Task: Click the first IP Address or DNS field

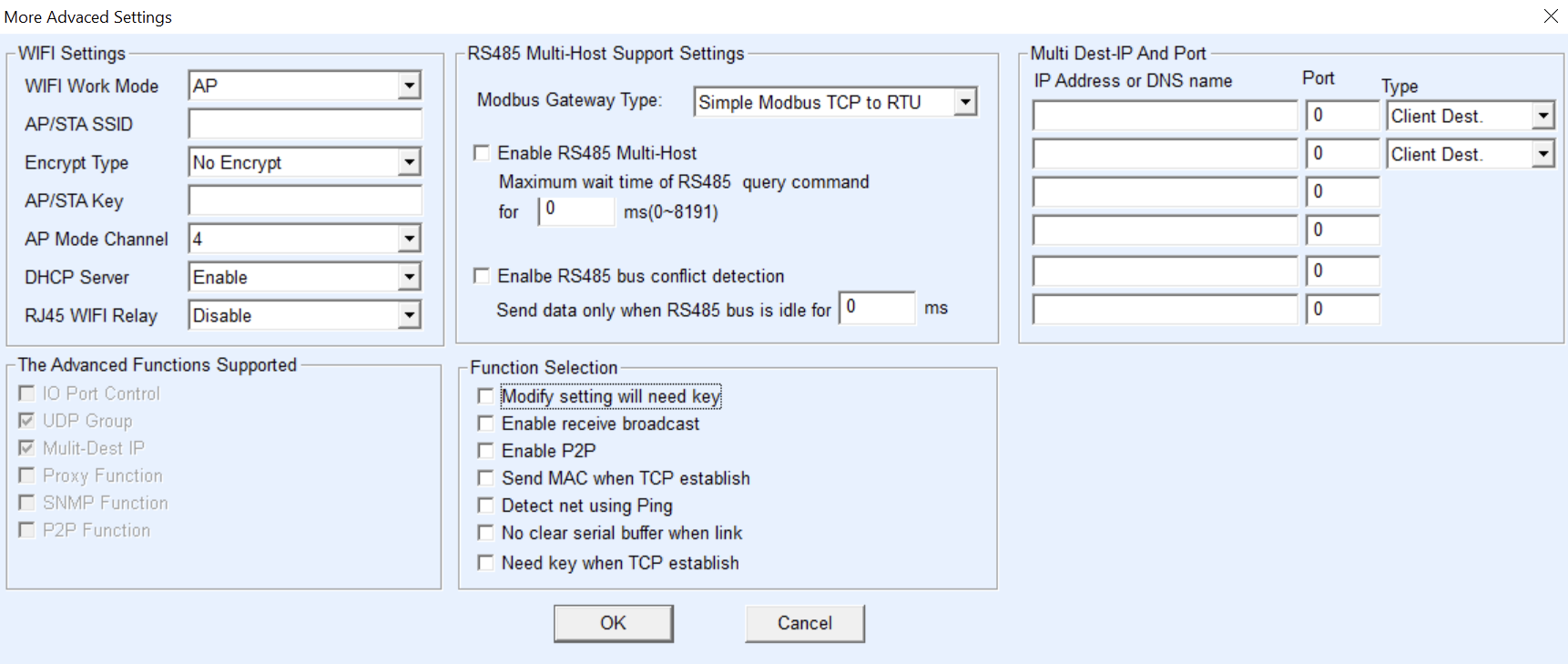Action: pyautogui.click(x=1164, y=116)
